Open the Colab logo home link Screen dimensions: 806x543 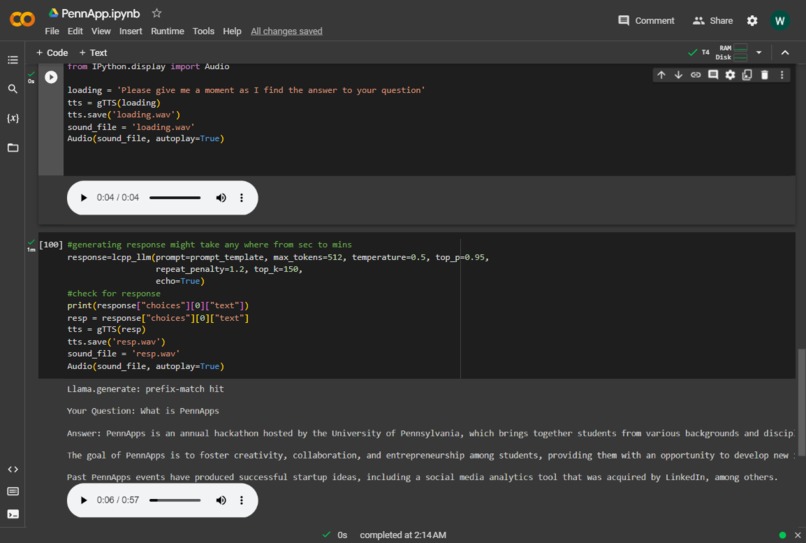point(22,20)
